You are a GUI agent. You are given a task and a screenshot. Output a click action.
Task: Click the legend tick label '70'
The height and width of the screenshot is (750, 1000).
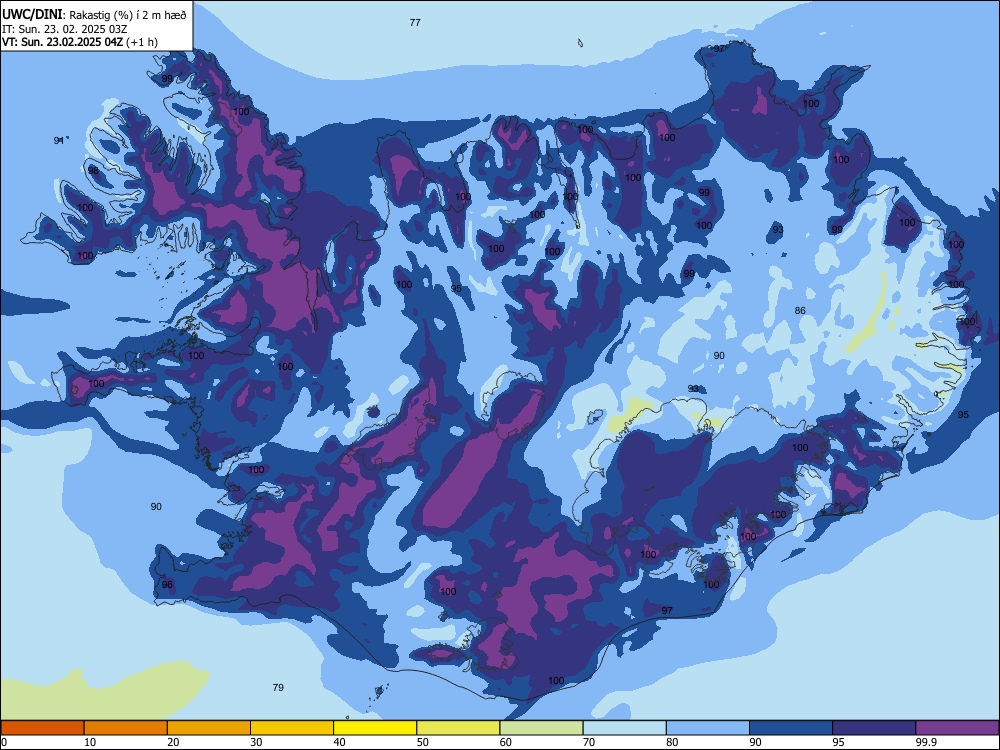tap(589, 742)
